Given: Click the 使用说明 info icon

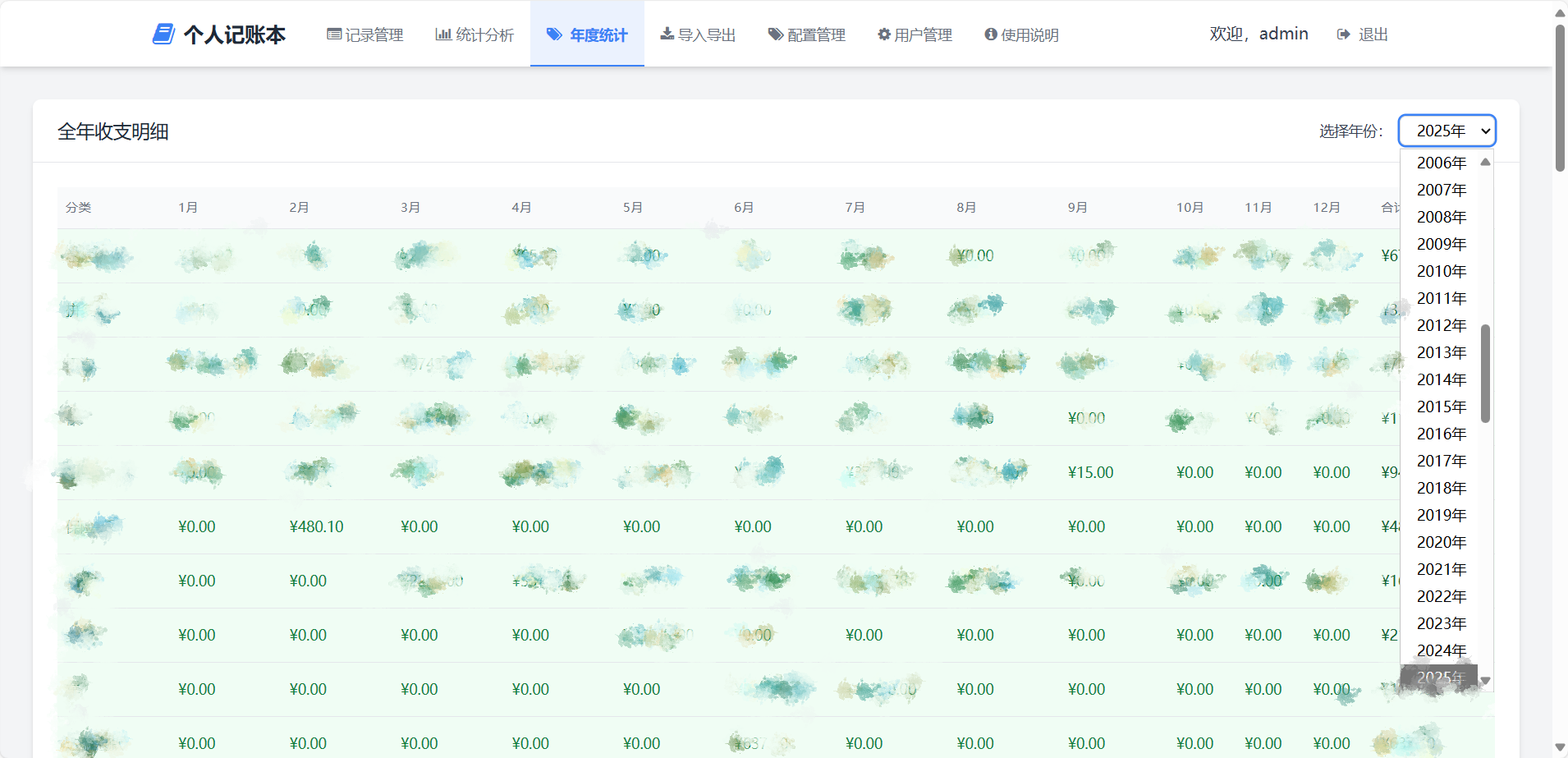Looking at the screenshot, I should 991,34.
